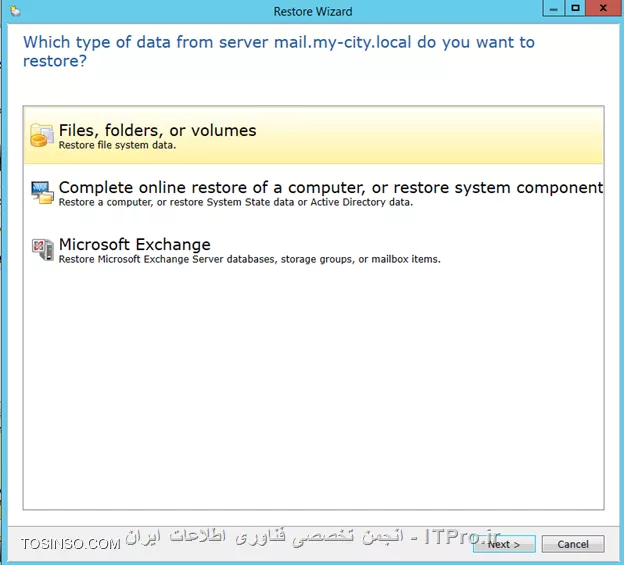Minimize the Restore Wizard window

click(x=554, y=8)
